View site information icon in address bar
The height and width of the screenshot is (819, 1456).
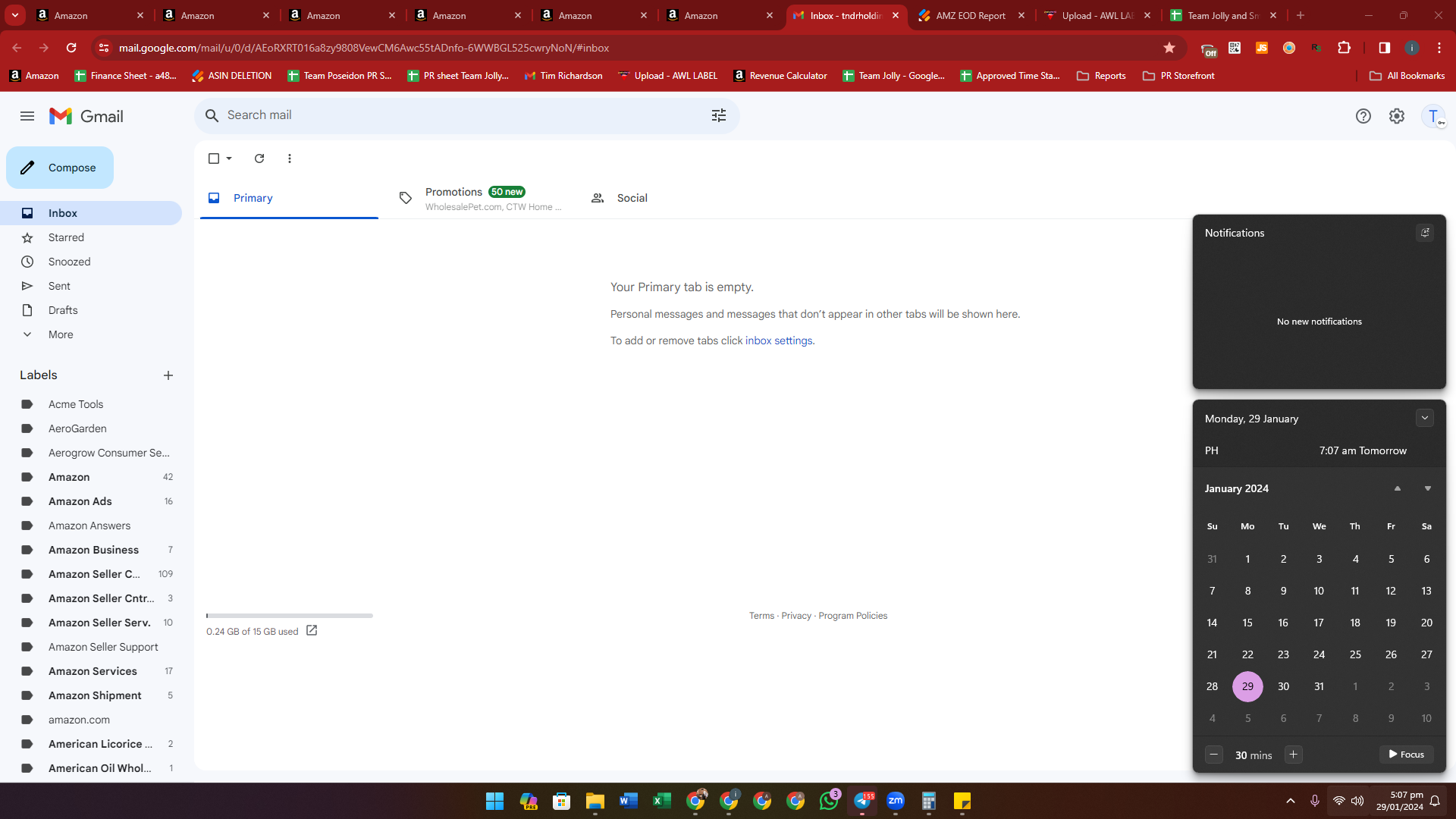(x=104, y=48)
